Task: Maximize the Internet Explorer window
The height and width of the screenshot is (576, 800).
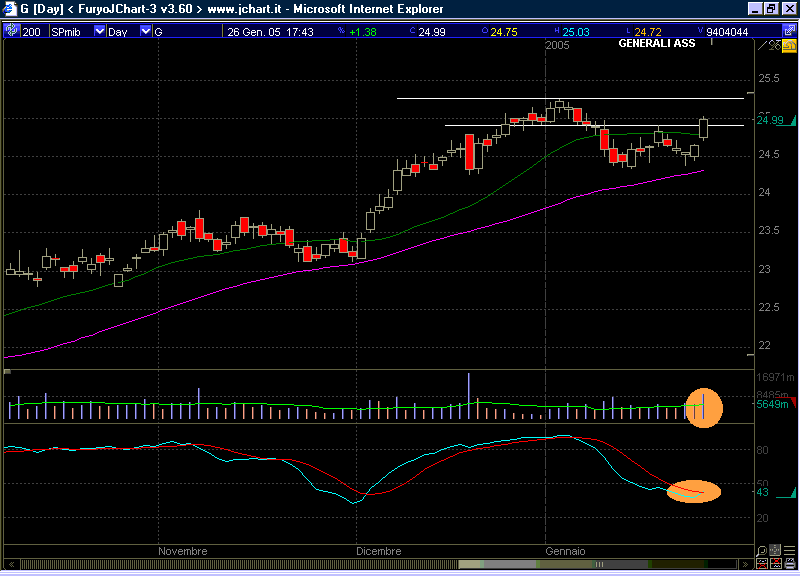Action: click(x=771, y=8)
